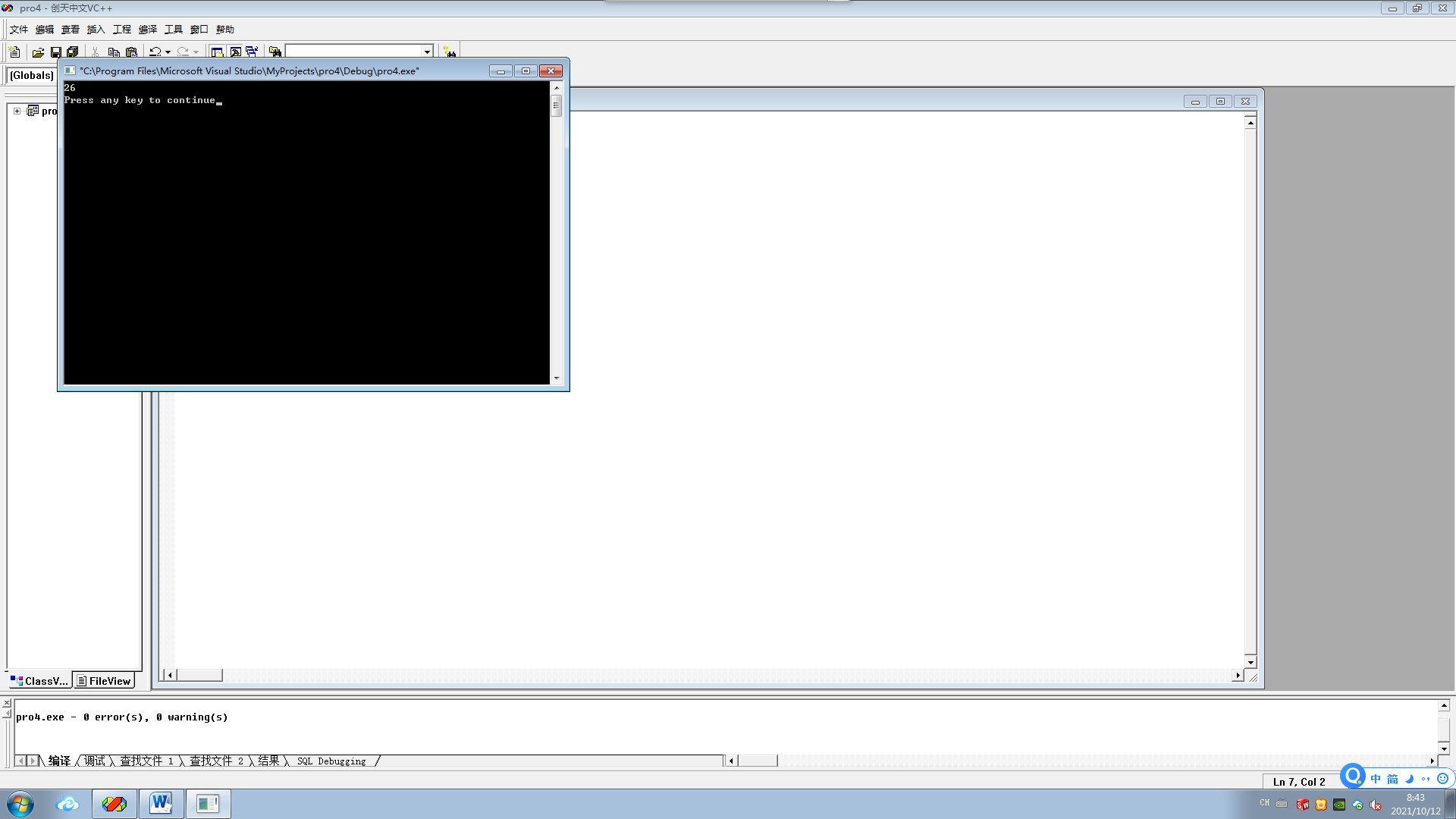Click the Copy toolbar icon
The height and width of the screenshot is (819, 1456).
click(114, 52)
